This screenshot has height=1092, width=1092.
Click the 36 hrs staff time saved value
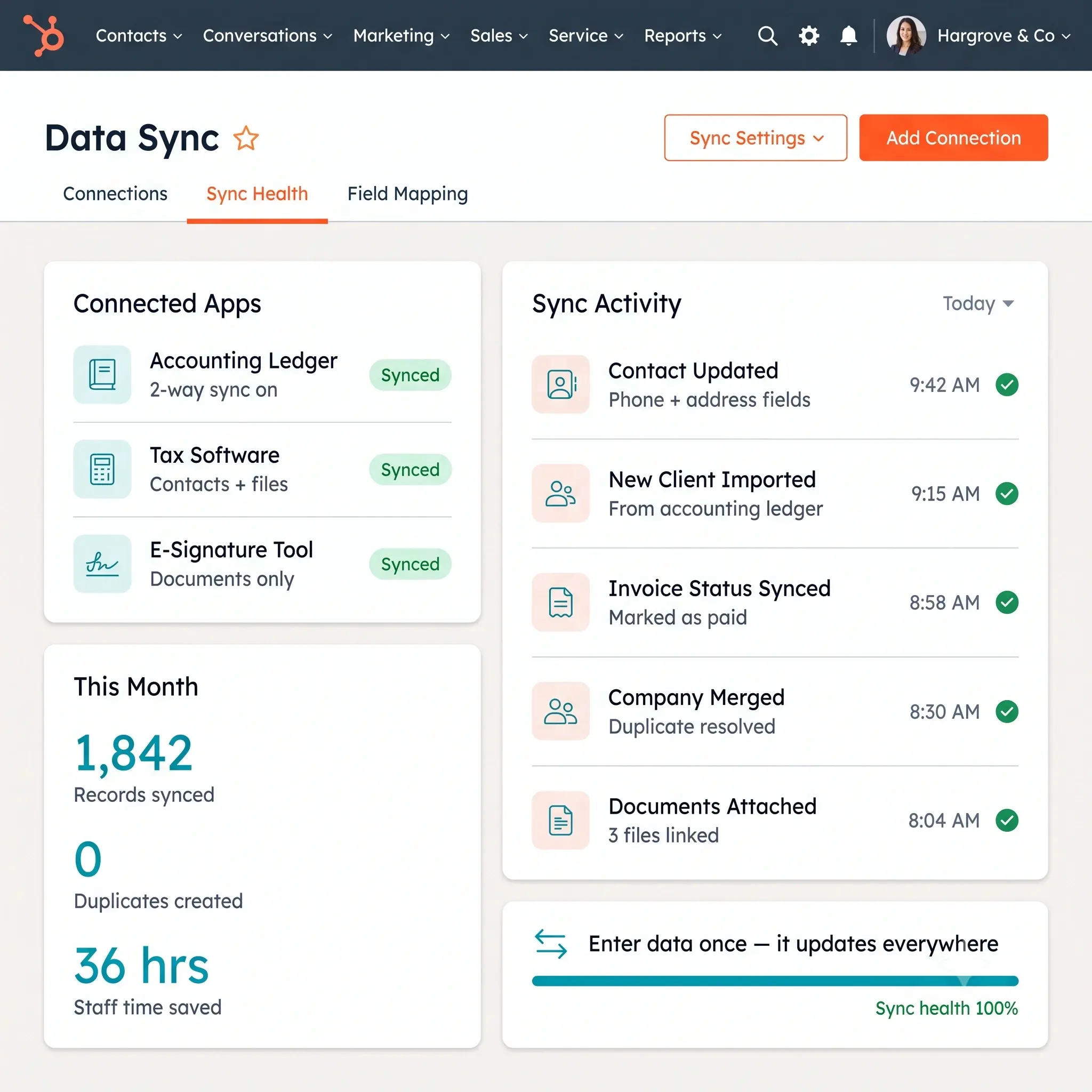coord(142,966)
